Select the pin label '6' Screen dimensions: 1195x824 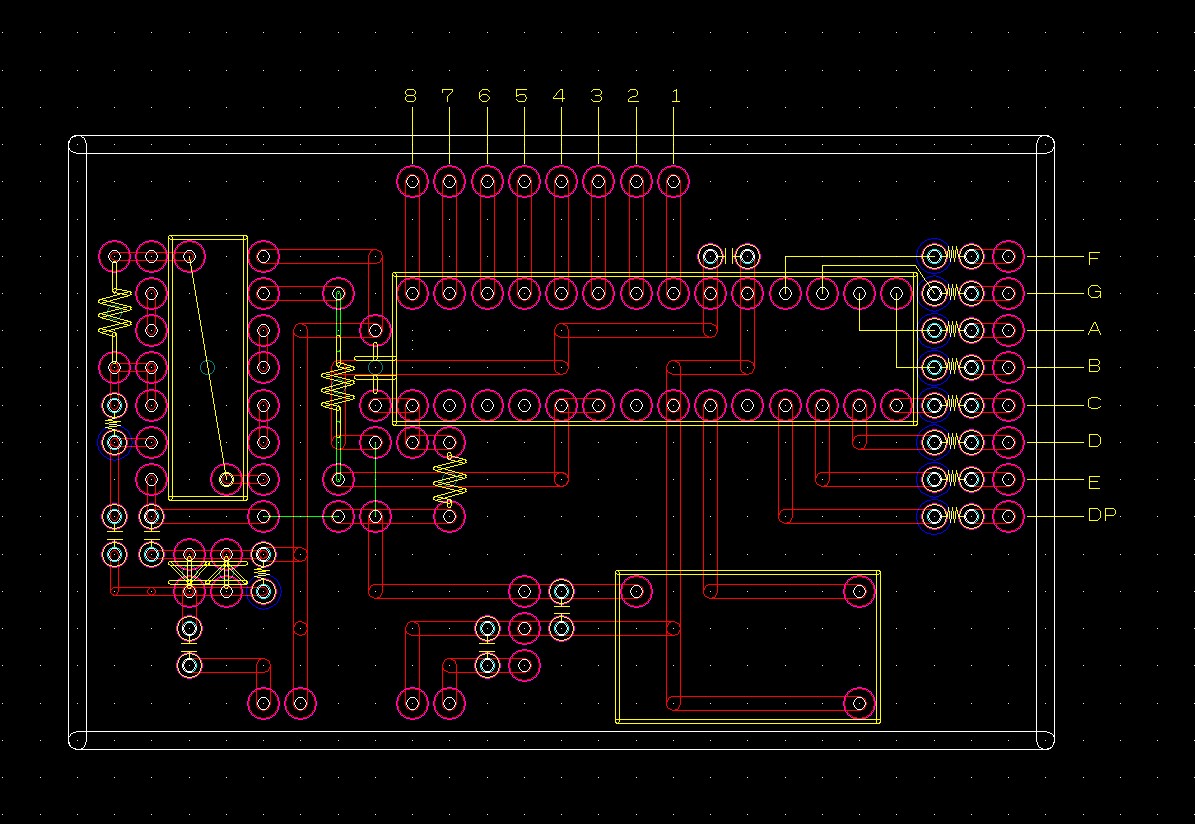(x=484, y=96)
